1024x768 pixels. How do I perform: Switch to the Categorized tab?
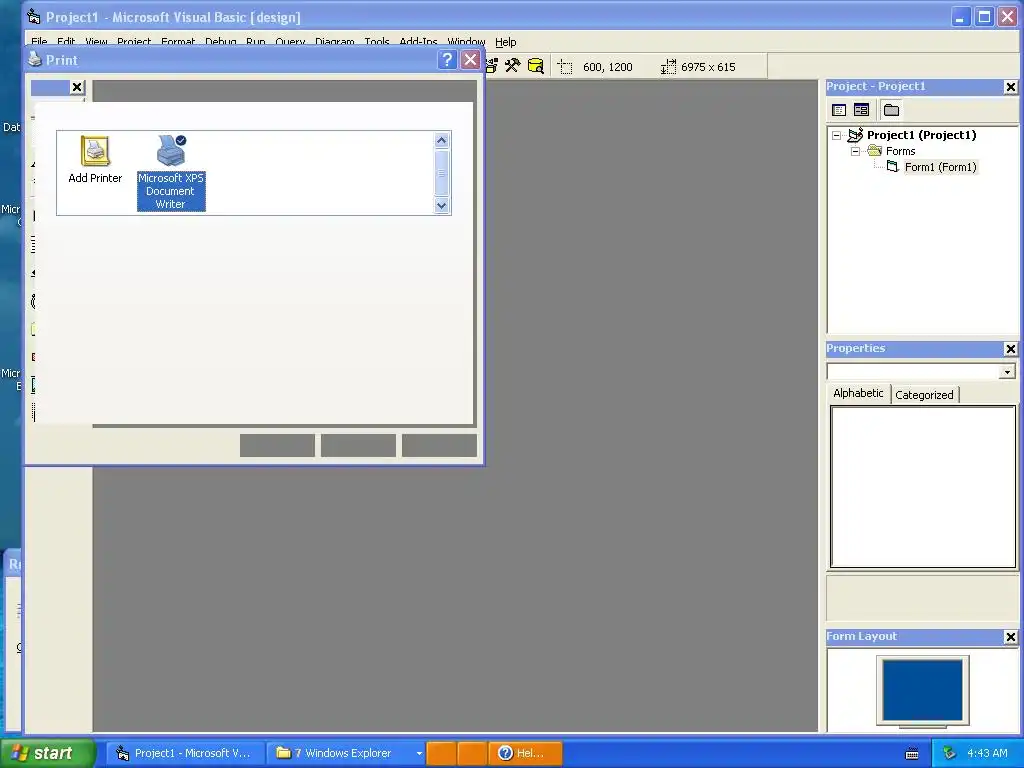click(x=924, y=395)
